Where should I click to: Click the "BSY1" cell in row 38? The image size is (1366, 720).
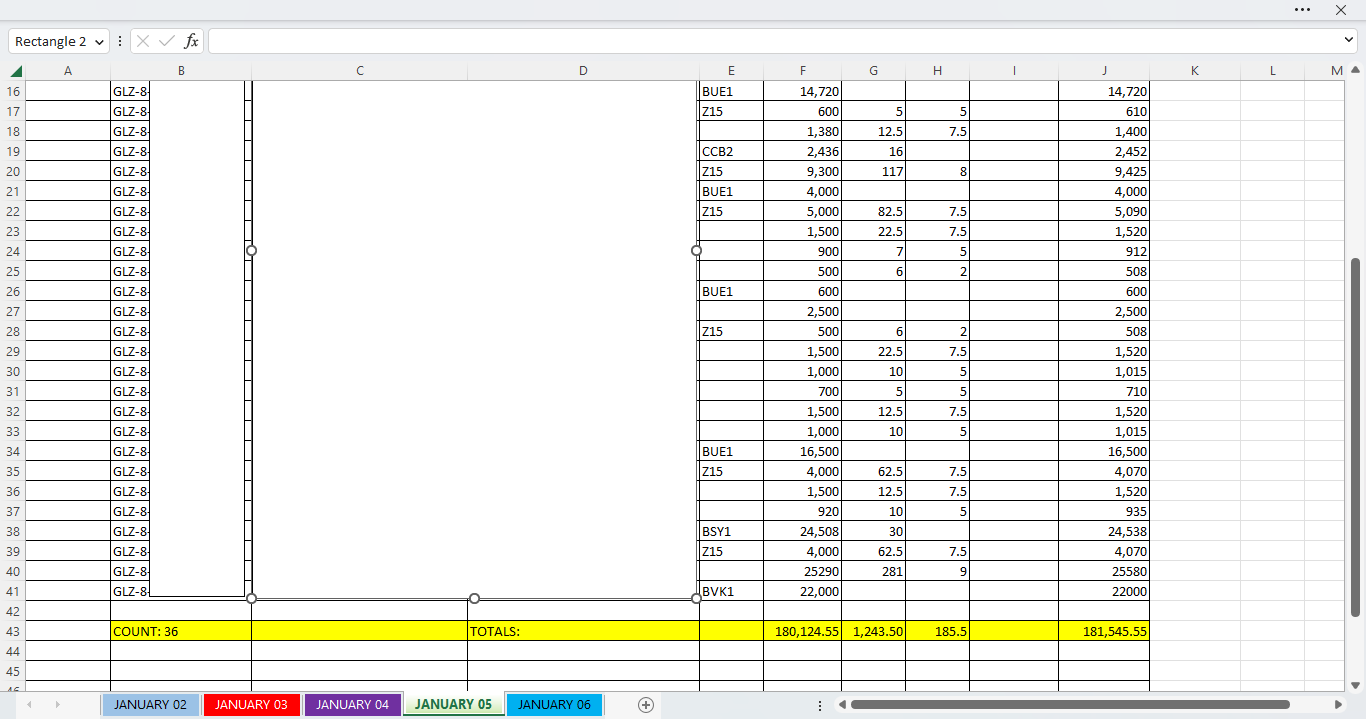731,531
